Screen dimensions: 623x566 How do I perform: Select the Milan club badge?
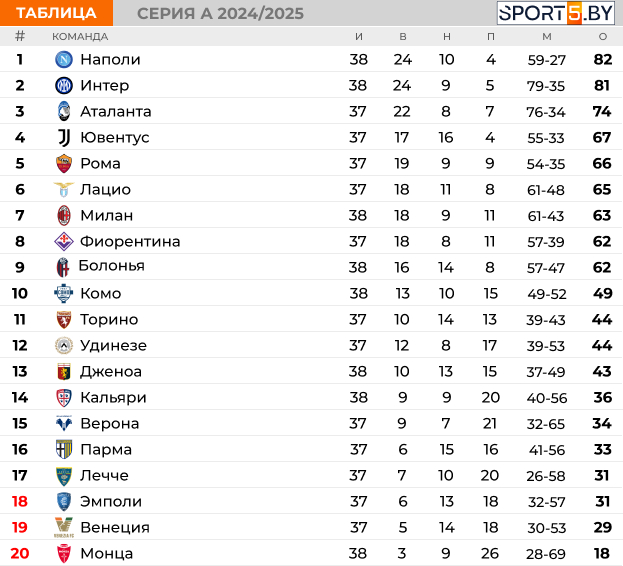click(64, 215)
